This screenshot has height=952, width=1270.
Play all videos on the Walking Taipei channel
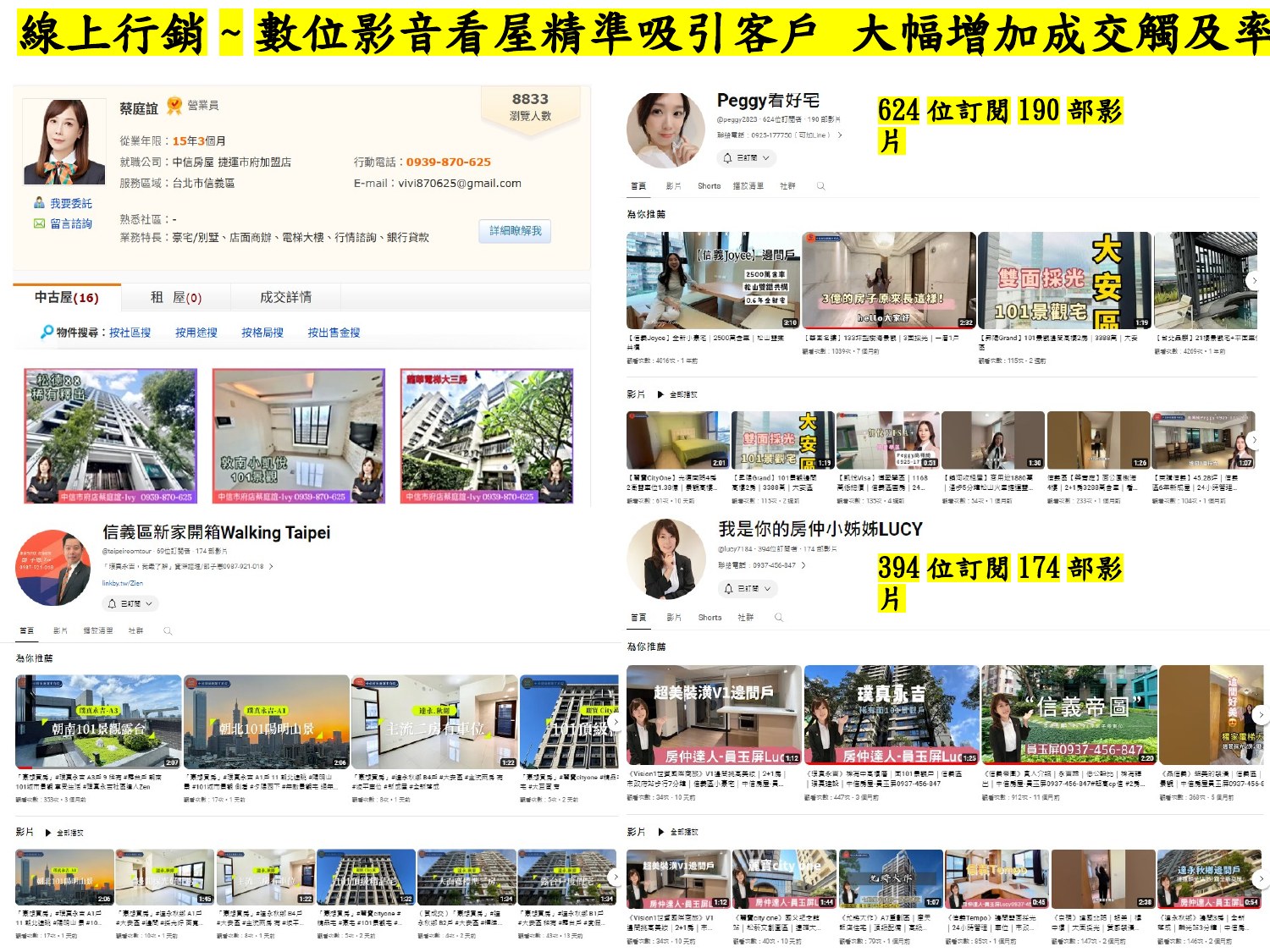pos(63,833)
